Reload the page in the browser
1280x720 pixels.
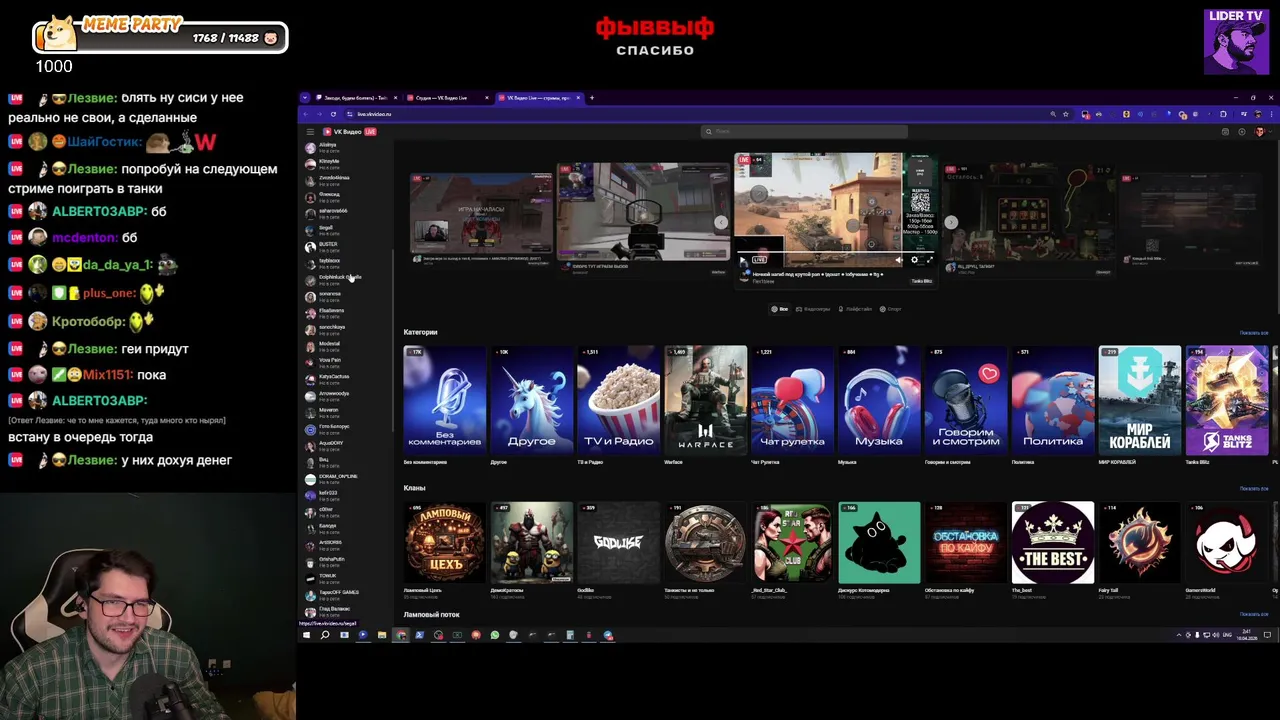click(x=333, y=114)
